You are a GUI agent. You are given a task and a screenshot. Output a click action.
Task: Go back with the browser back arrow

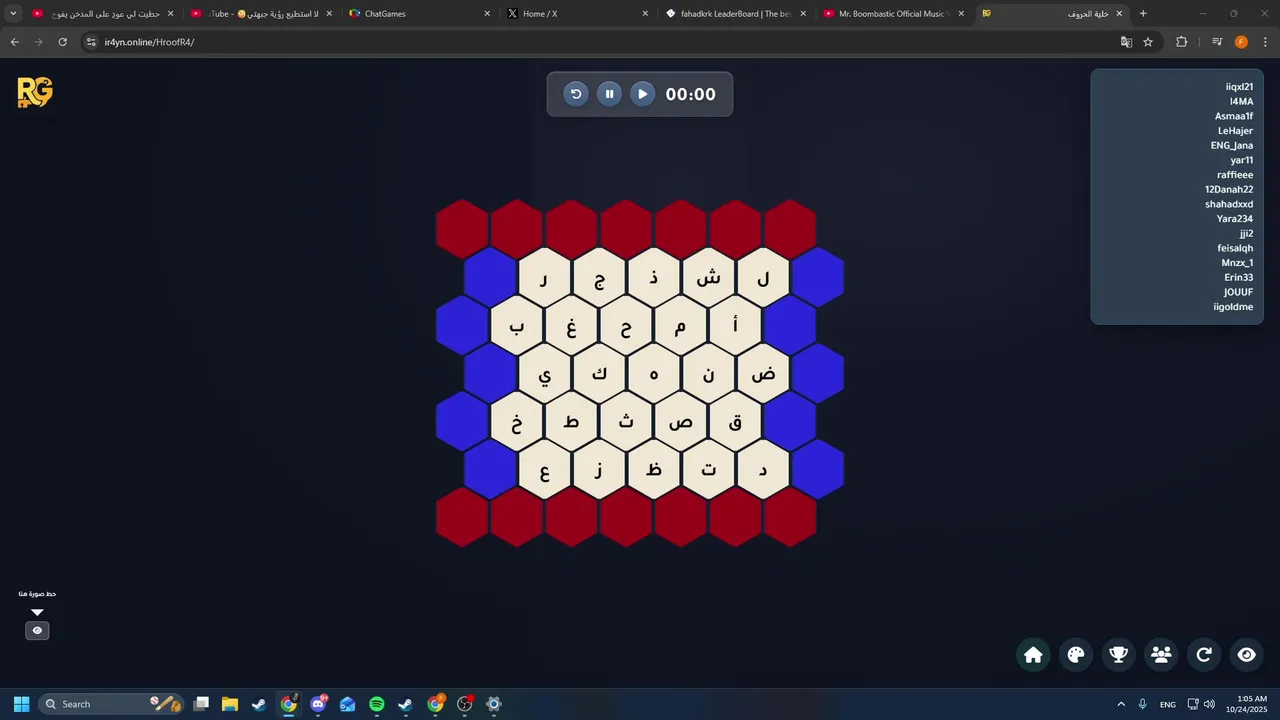coord(14,42)
